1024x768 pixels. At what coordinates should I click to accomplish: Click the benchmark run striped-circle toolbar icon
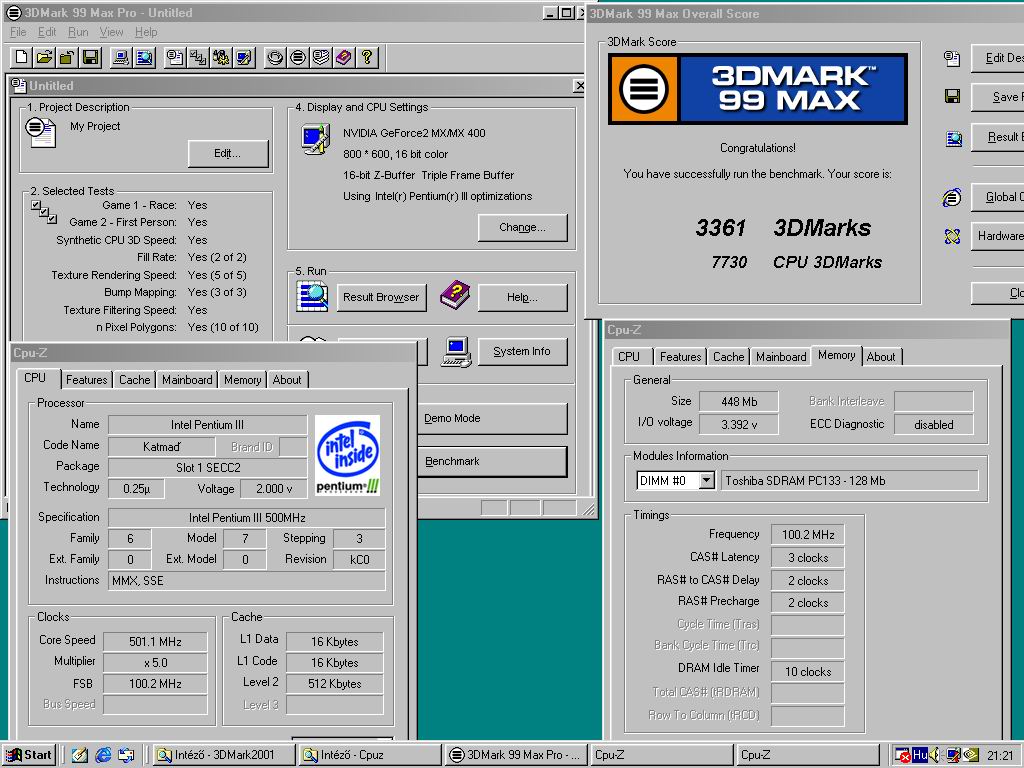tap(298, 57)
